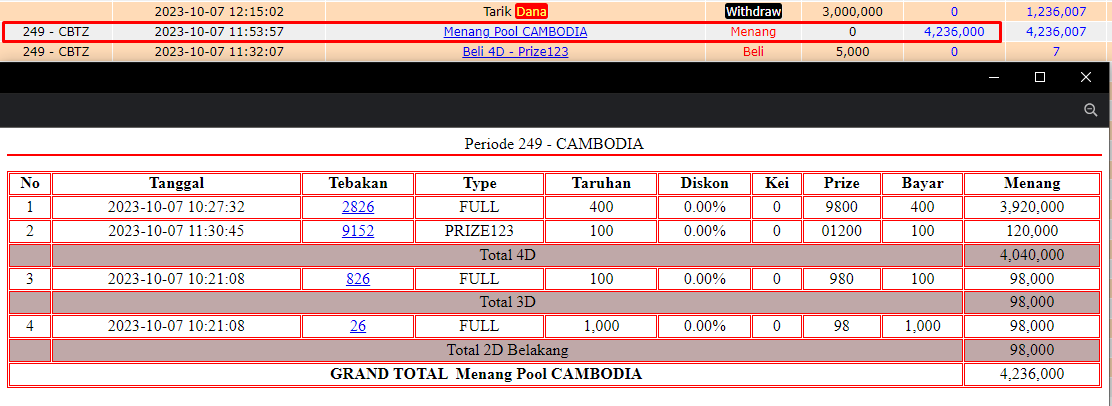Click balance 1,236,007 in Tarik Dana row
The width and height of the screenshot is (1112, 406).
pyautogui.click(x=1057, y=12)
